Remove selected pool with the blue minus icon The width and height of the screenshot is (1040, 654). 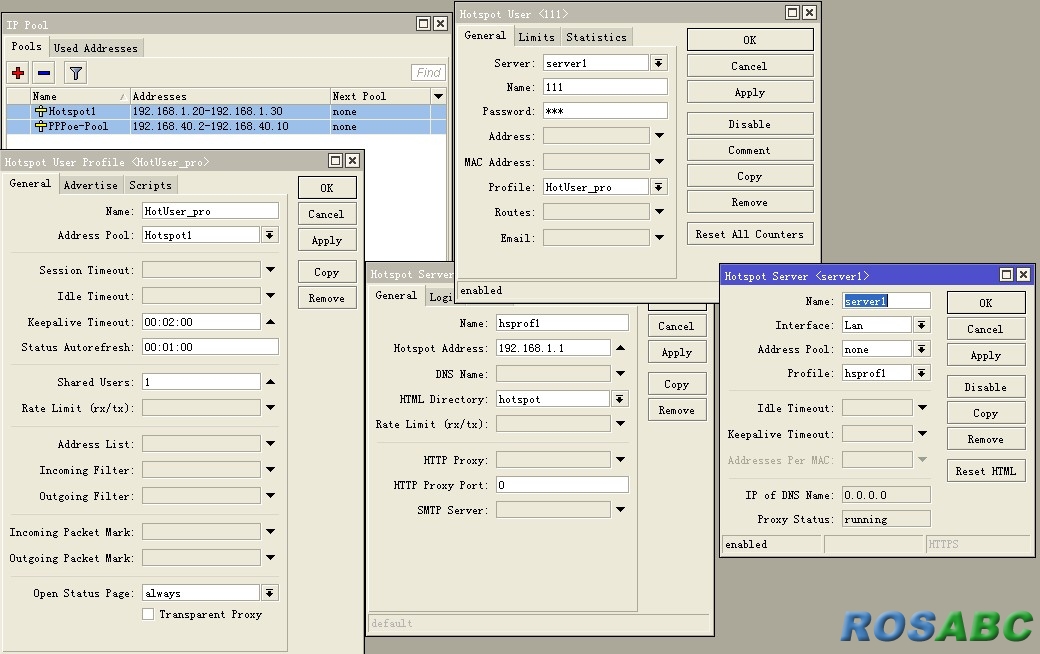(x=44, y=73)
